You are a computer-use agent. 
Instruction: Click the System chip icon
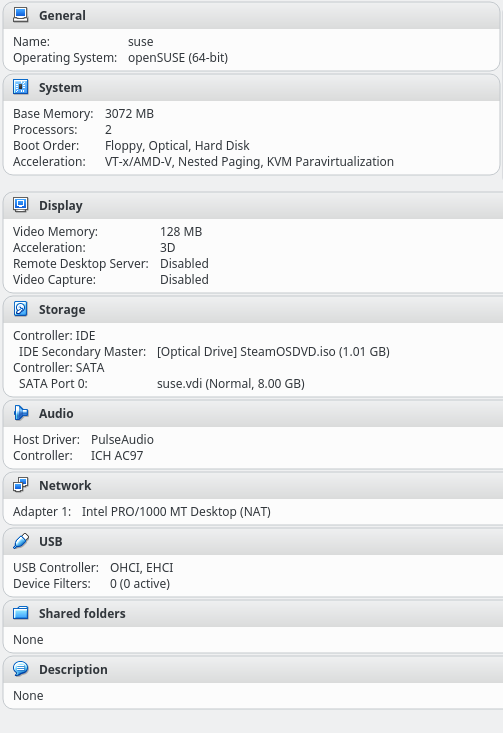pos(21,87)
